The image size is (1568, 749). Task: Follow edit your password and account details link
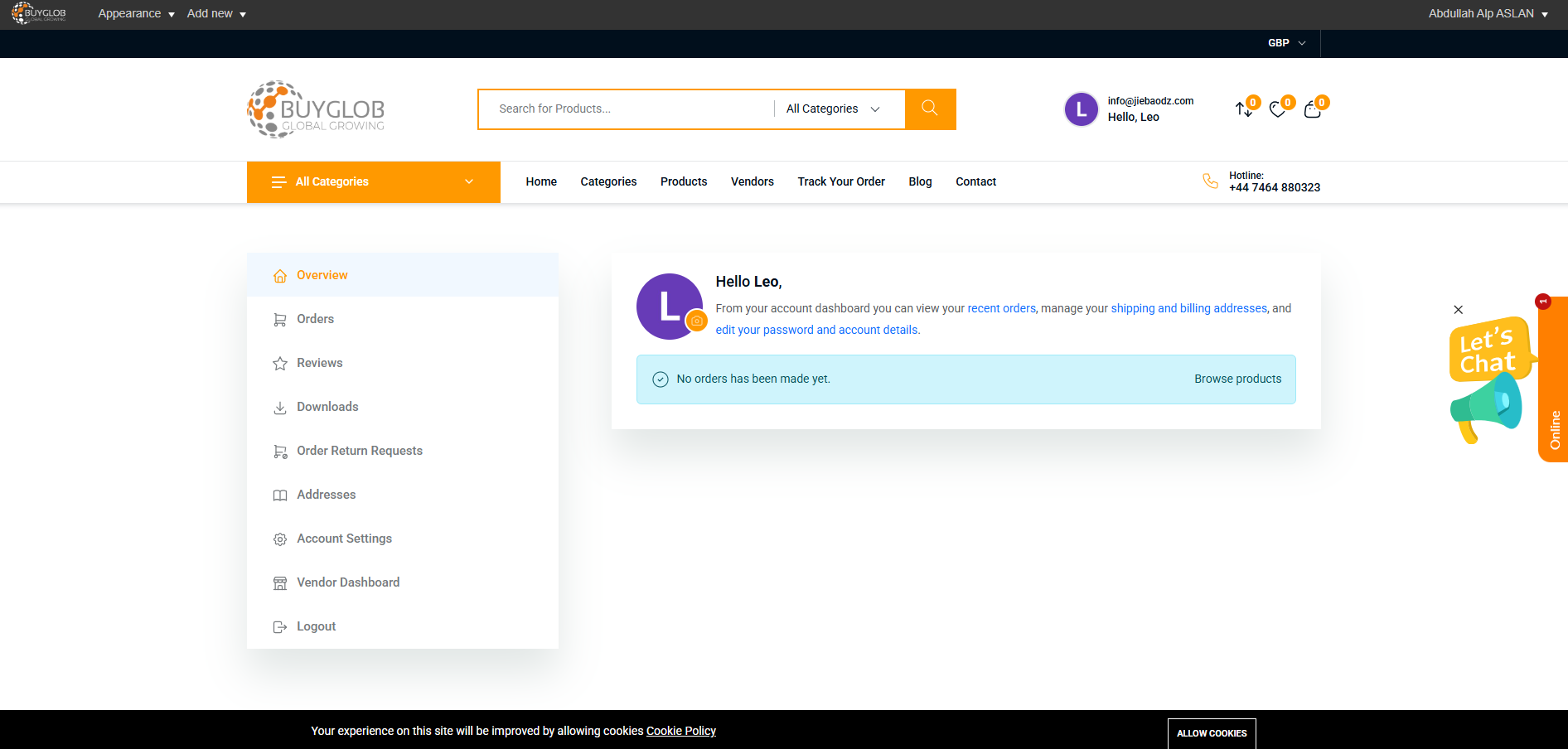[816, 330]
